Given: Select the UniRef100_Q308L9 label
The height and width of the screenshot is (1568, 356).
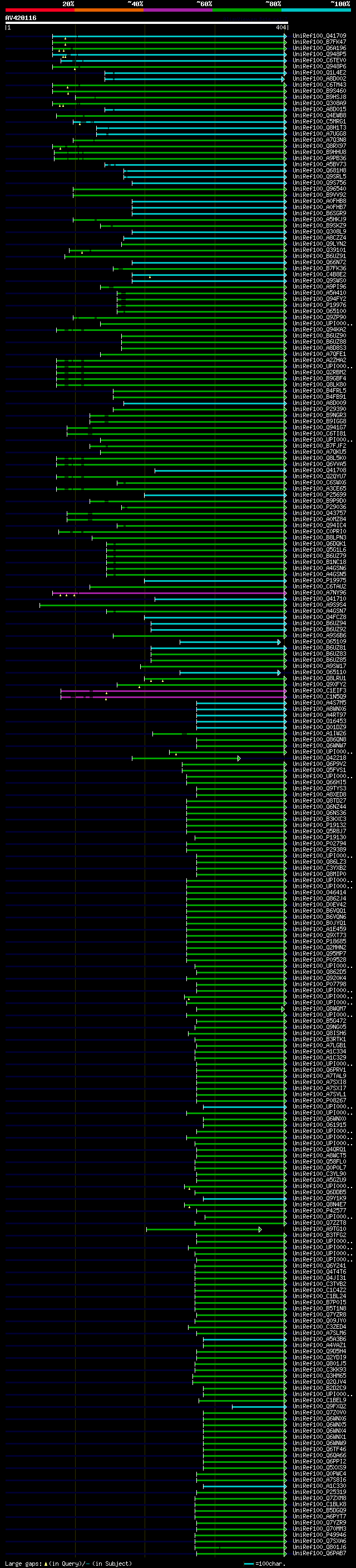Looking at the screenshot, I should pyautogui.click(x=319, y=231).
